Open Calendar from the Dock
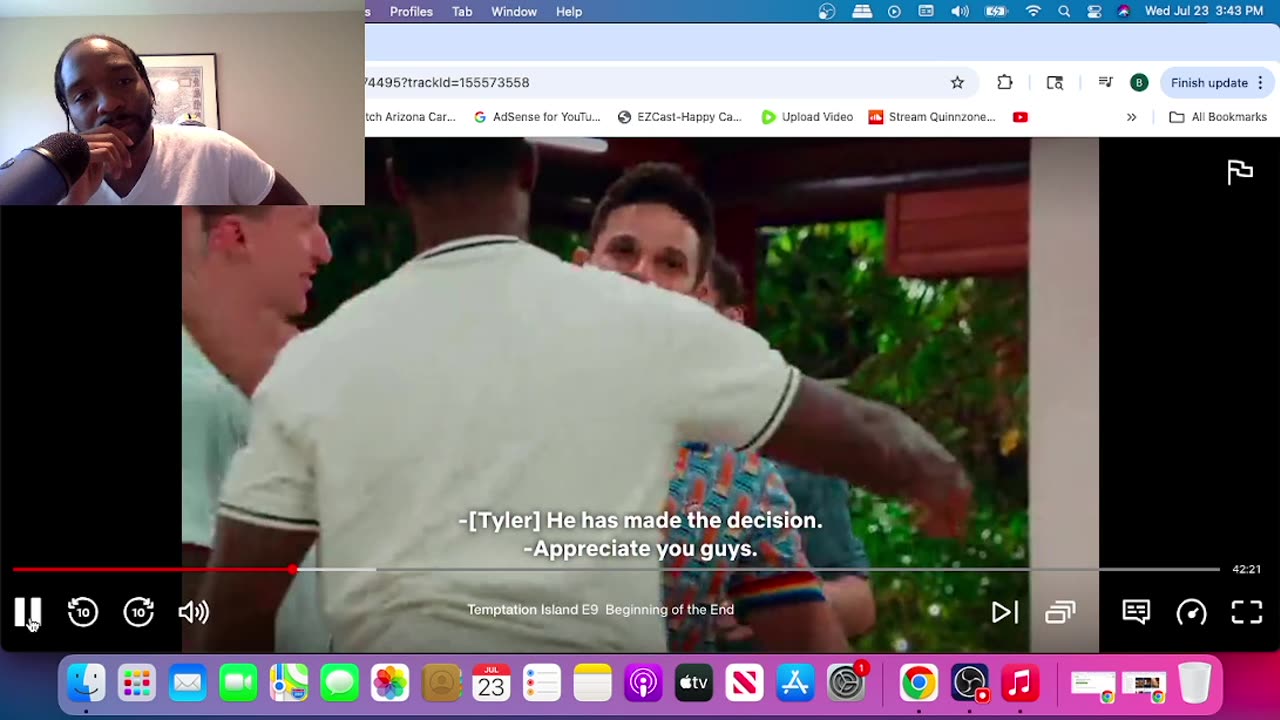Viewport: 1280px width, 720px height. click(x=491, y=684)
